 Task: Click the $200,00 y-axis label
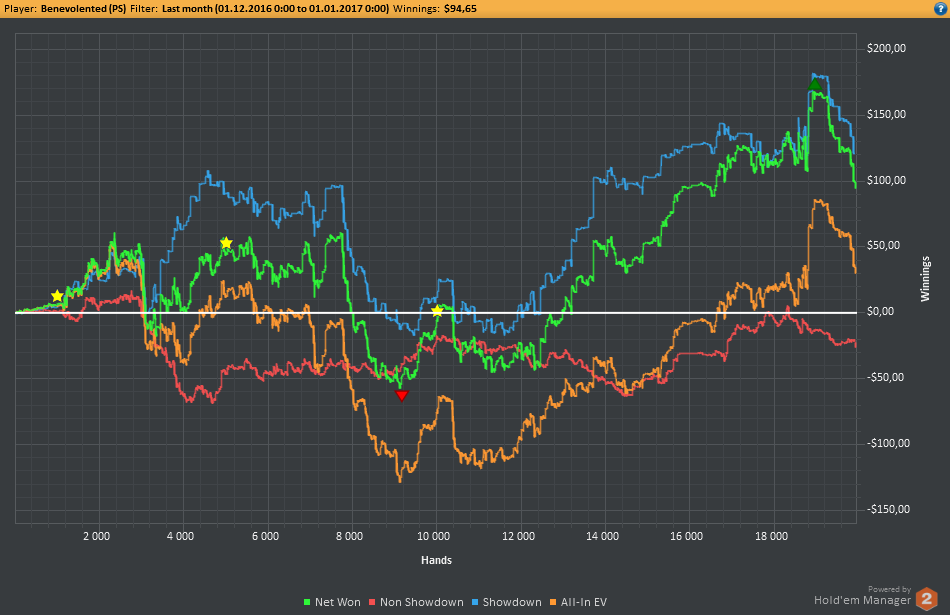coord(887,48)
